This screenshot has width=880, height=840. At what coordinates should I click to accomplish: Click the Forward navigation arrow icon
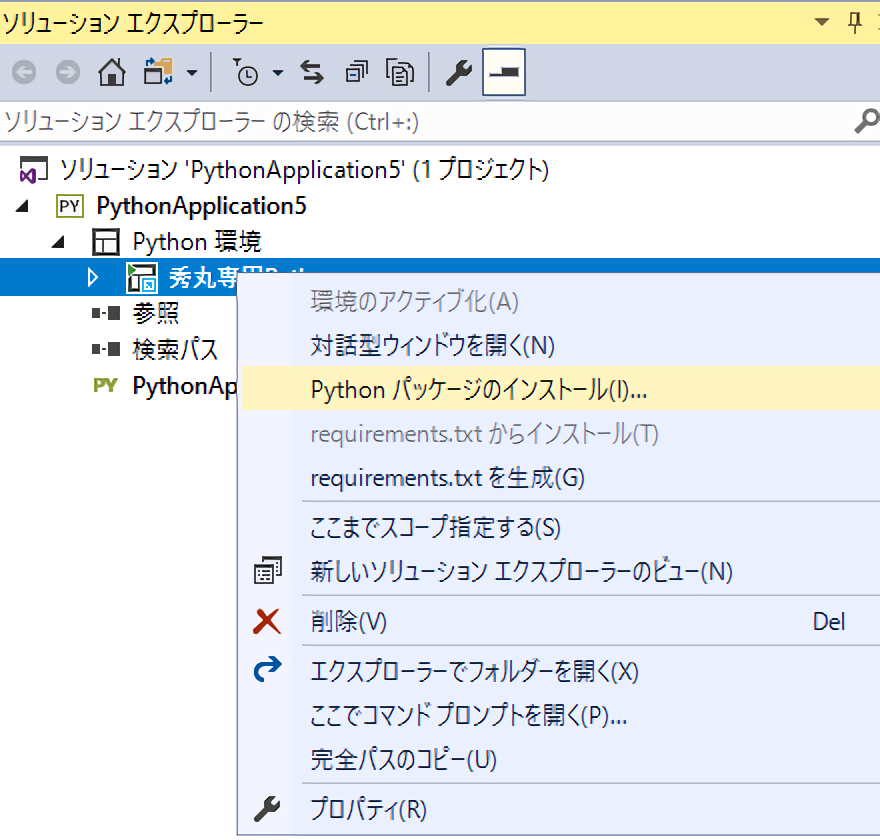coord(67,73)
